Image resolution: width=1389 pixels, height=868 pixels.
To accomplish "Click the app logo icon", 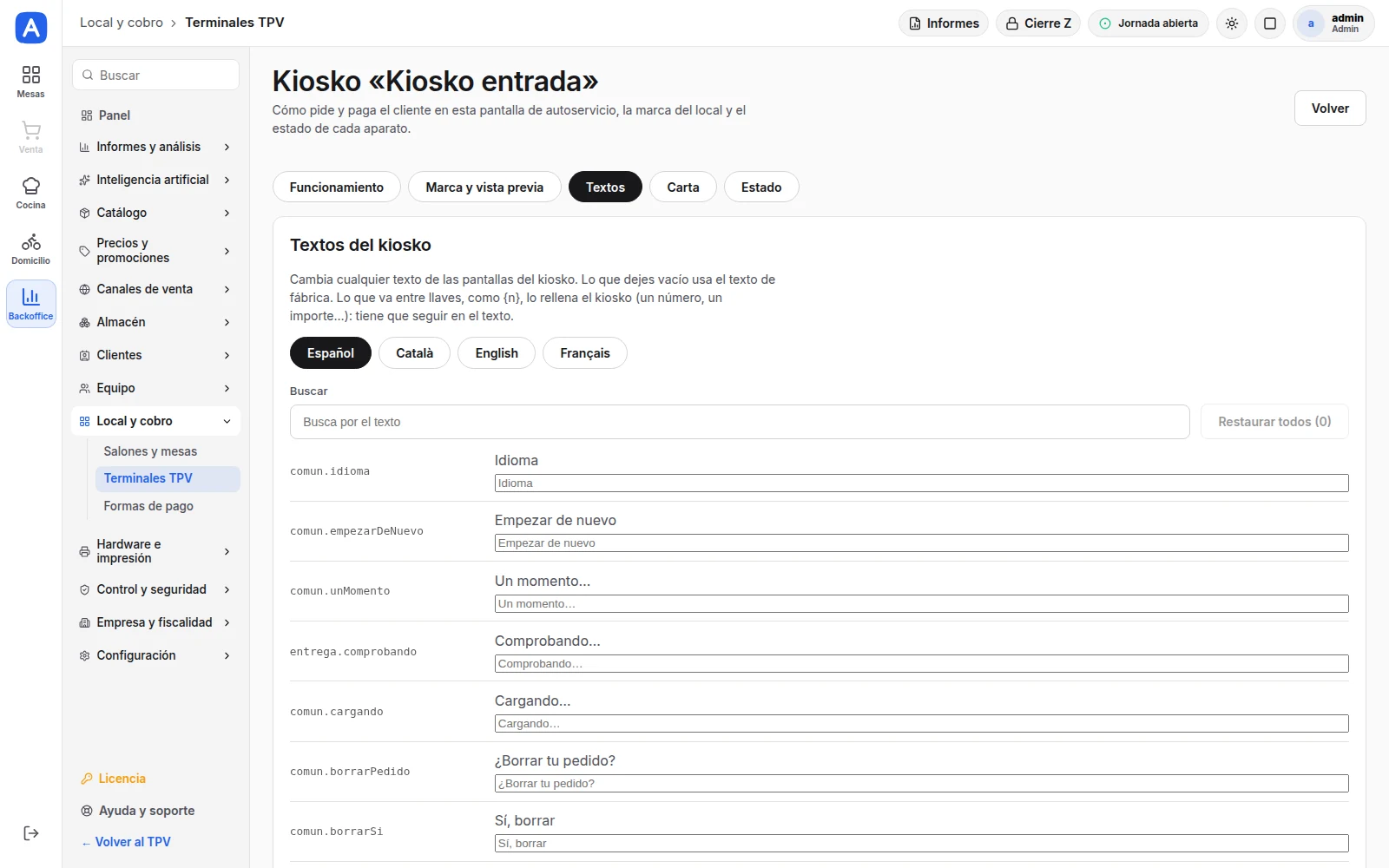I will [31, 28].
